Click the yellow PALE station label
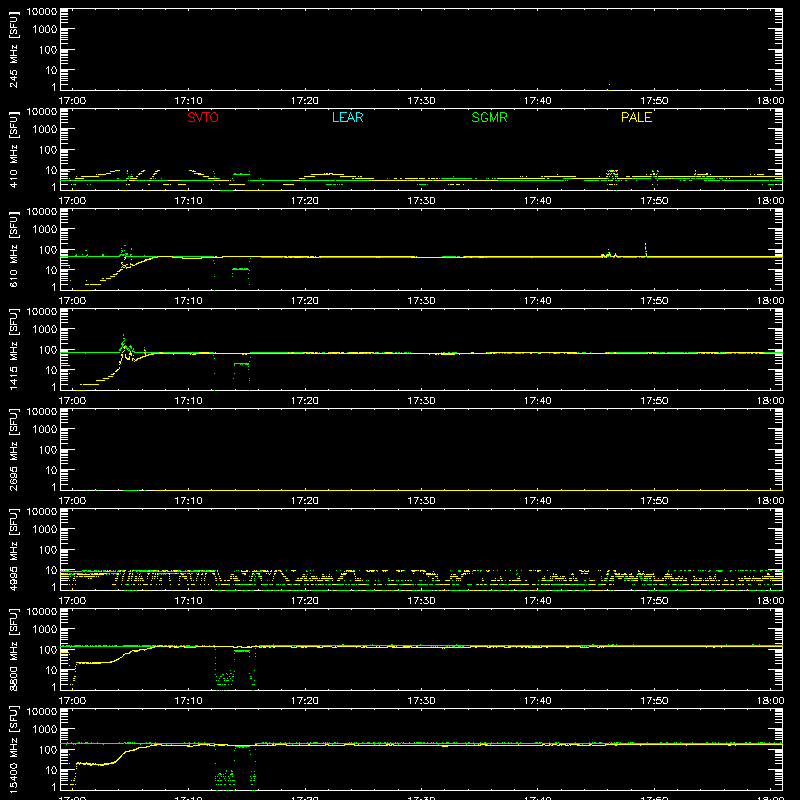800x800 pixels. click(636, 117)
